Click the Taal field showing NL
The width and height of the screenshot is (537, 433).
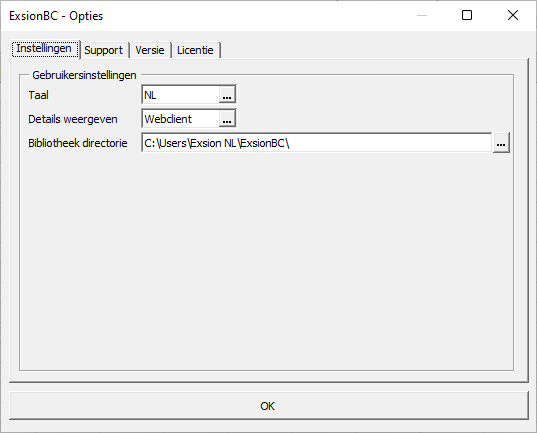[180, 95]
